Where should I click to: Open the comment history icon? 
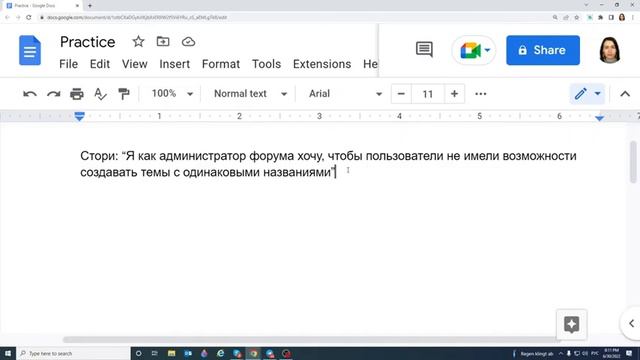[x=424, y=49]
